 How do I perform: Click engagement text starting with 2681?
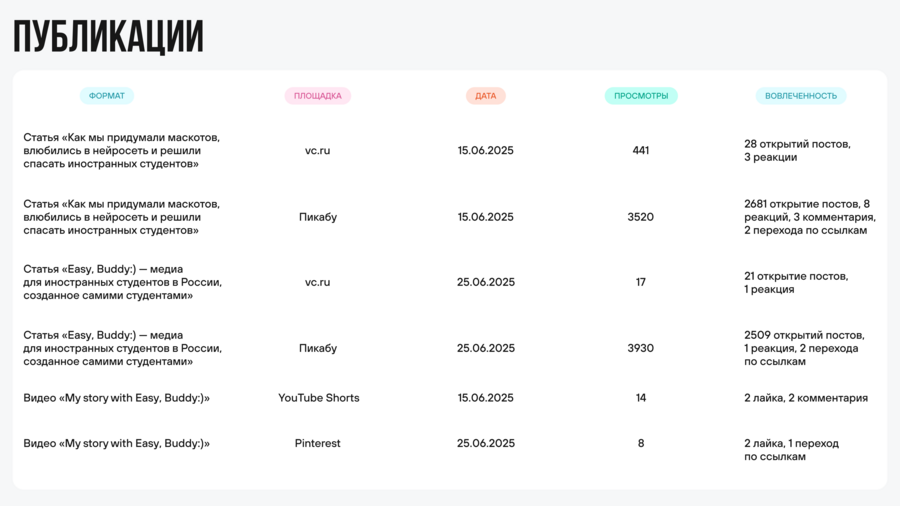tap(809, 217)
